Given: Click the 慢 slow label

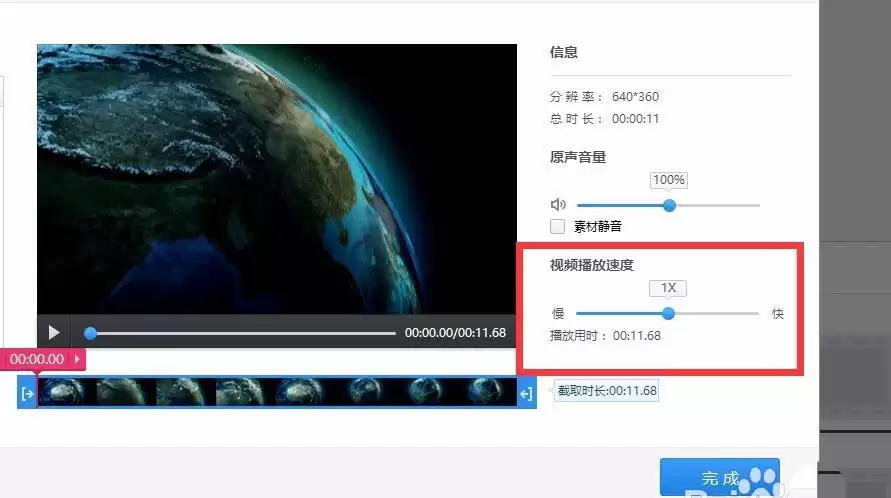Looking at the screenshot, I should pos(558,313).
